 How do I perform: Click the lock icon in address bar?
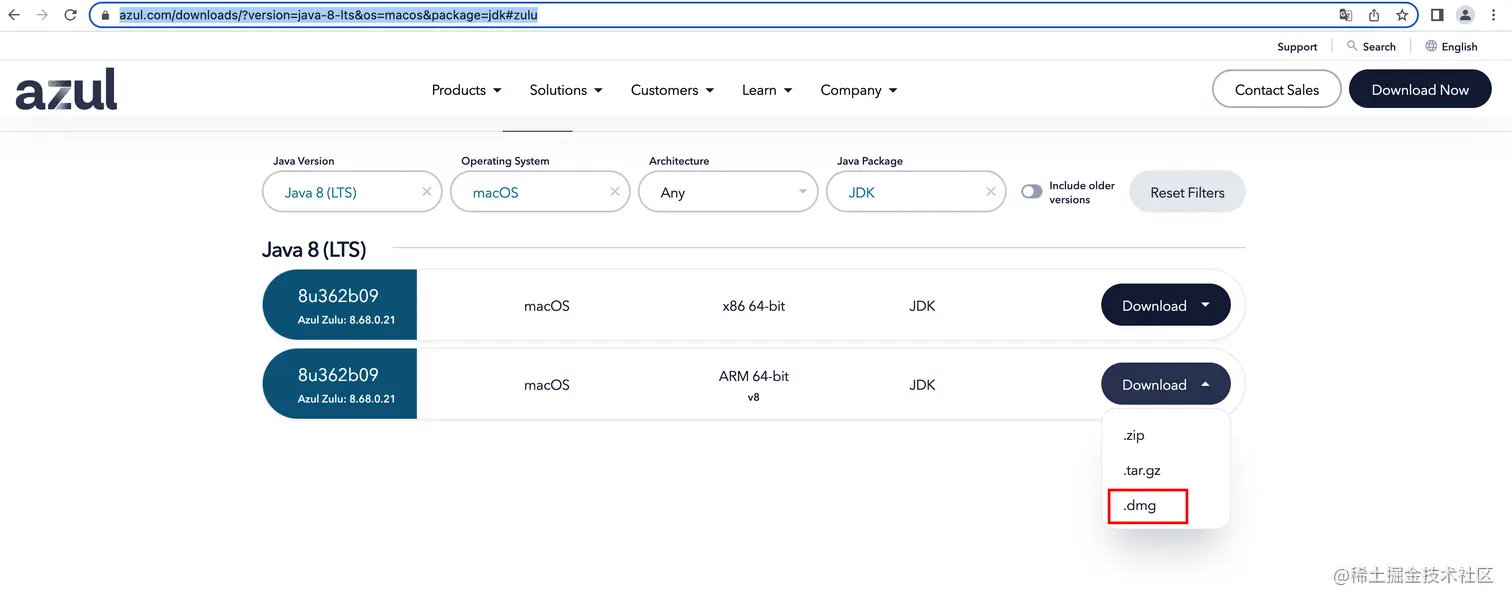106,15
